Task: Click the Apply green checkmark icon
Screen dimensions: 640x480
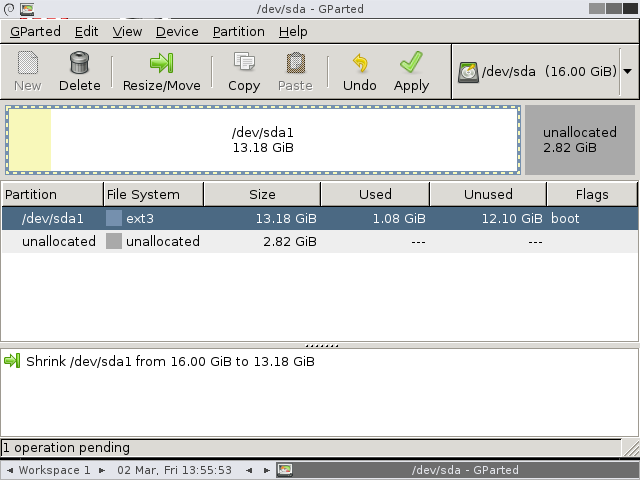Action: (411, 62)
